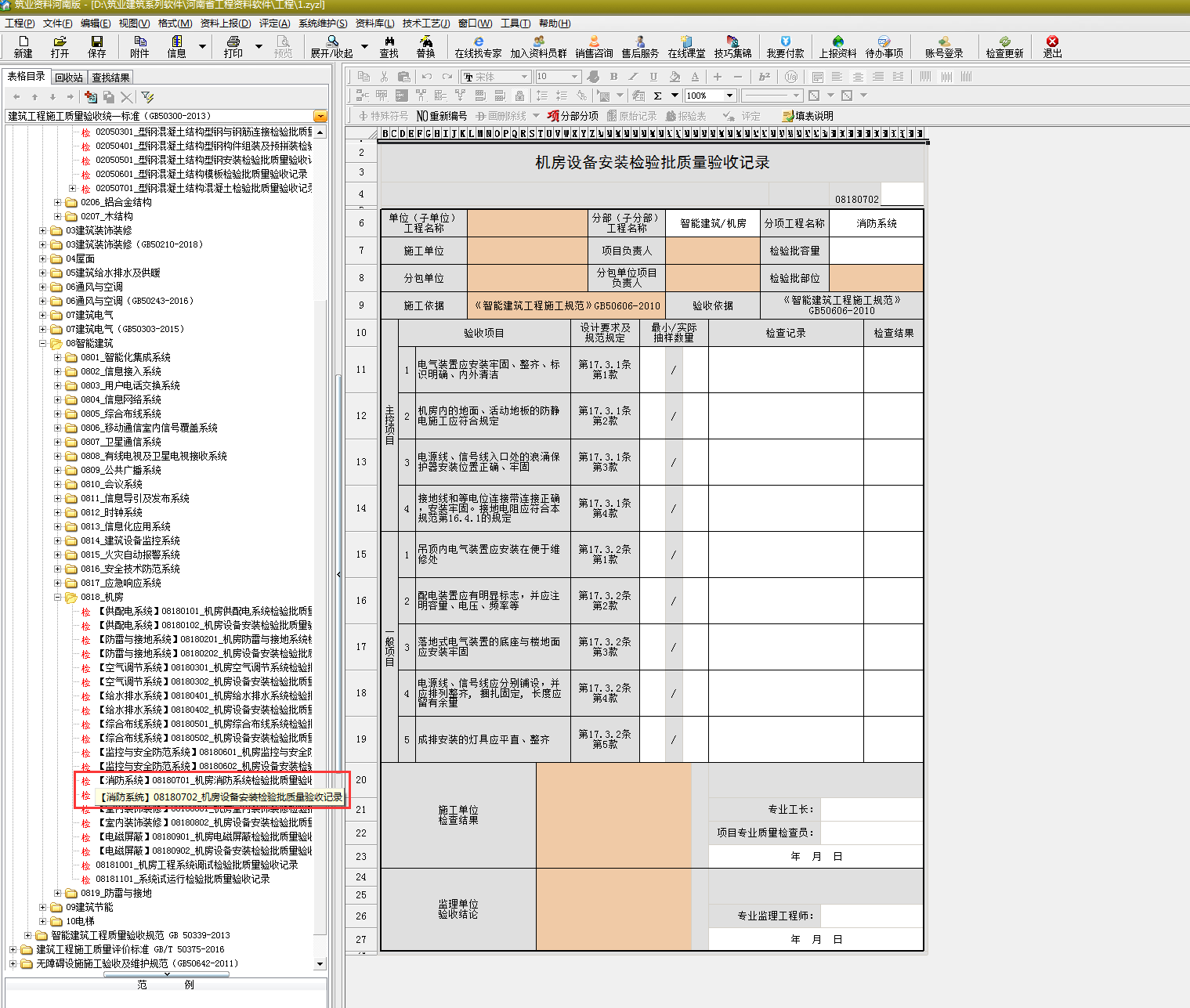
Task: Click the filter lightning icon in directory toolbar
Action: [147, 97]
